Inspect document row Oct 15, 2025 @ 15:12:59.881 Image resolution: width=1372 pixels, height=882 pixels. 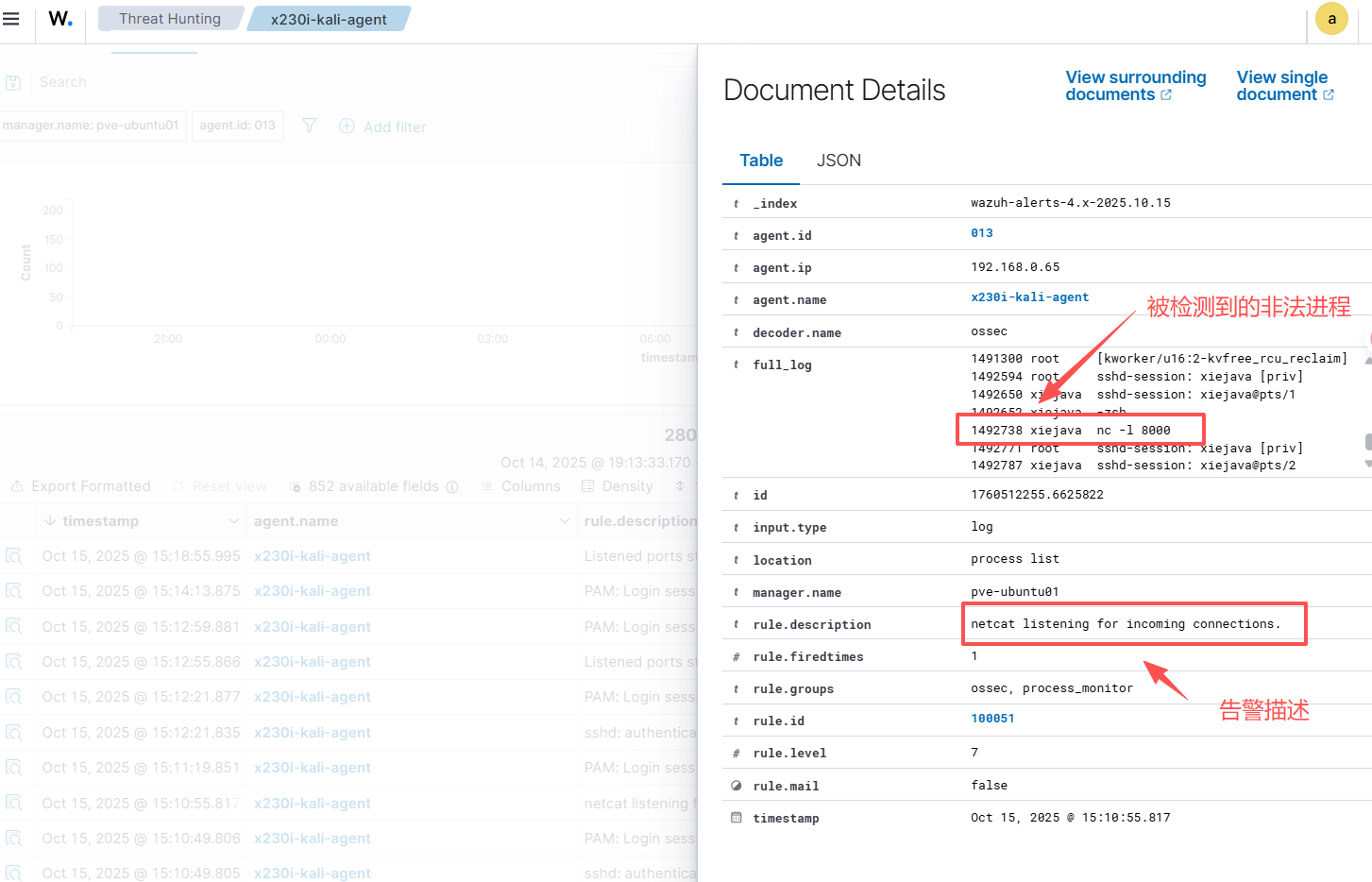pyautogui.click(x=13, y=627)
